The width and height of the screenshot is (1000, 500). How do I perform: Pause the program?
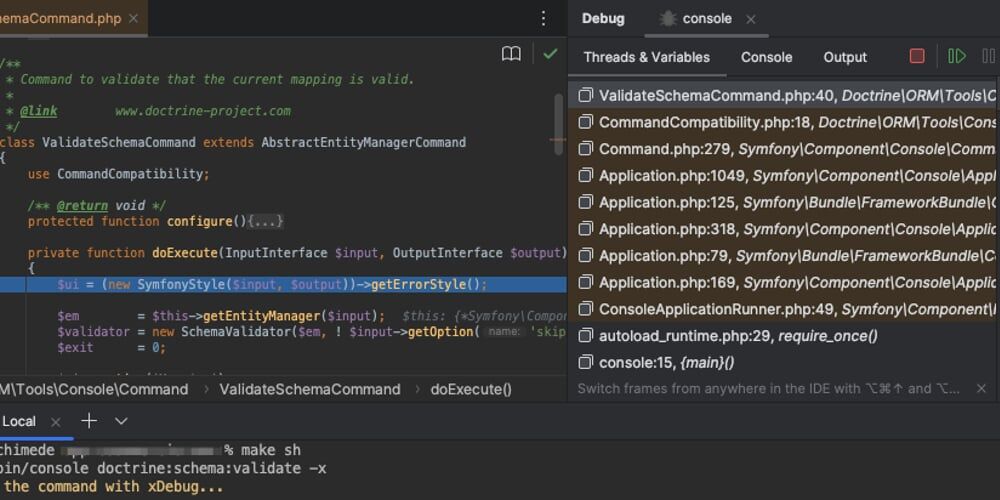(x=989, y=57)
